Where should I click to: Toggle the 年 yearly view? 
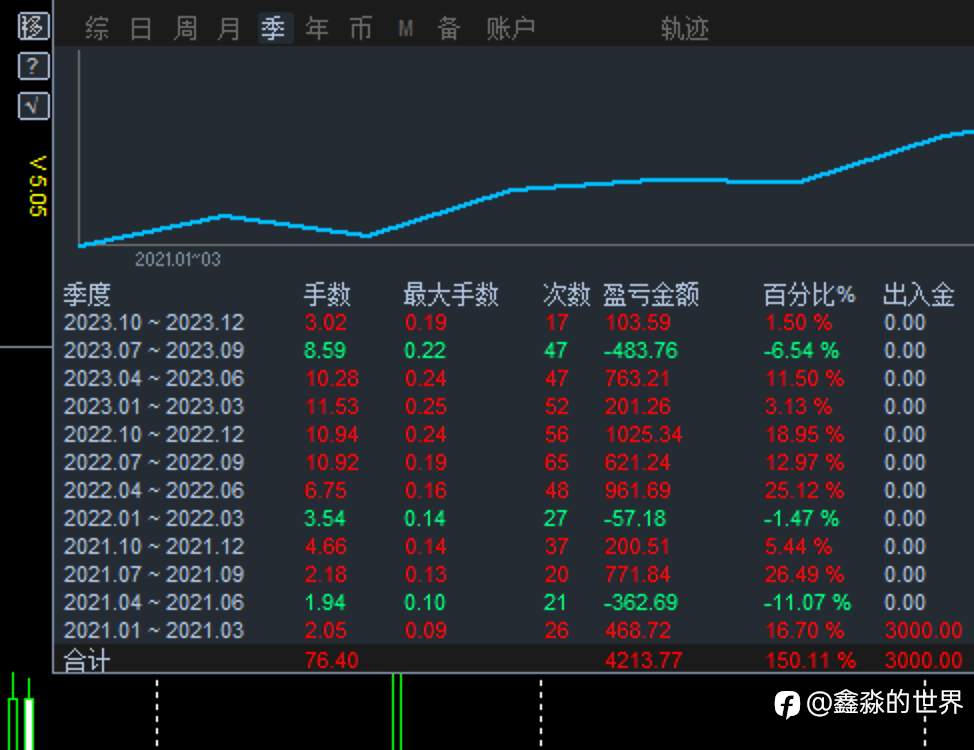[317, 28]
